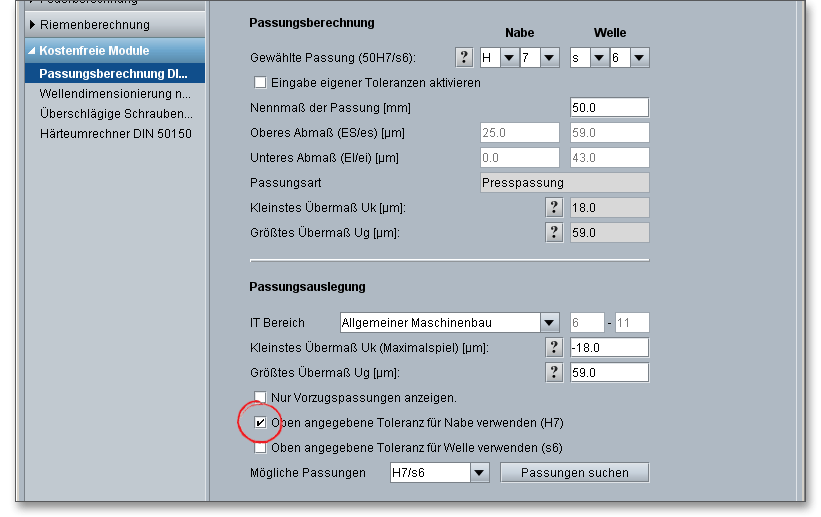Open help for Größtes Übermaß Ug result
Image resolution: width=821 pixels, height=517 pixels.
(554, 232)
